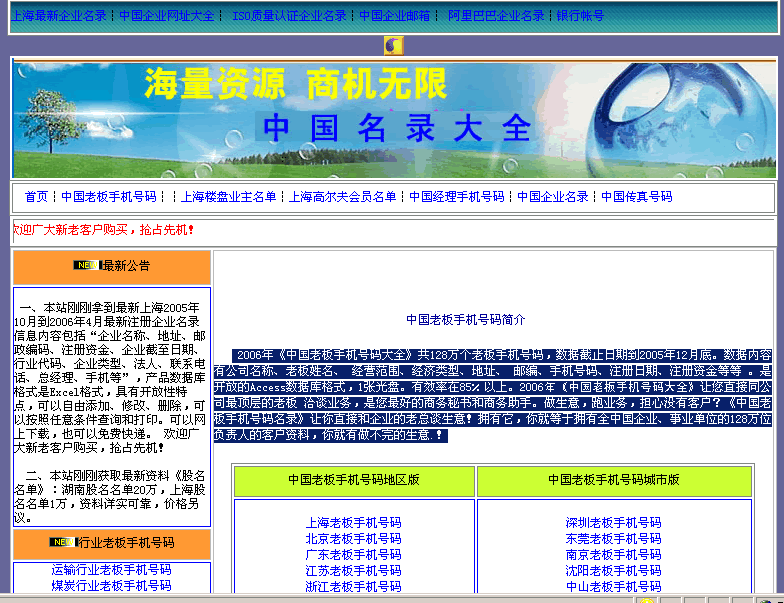This screenshot has width=784, height=603.
Task: Select 中国经理手机号码 in the navigation bar
Action: [456, 196]
